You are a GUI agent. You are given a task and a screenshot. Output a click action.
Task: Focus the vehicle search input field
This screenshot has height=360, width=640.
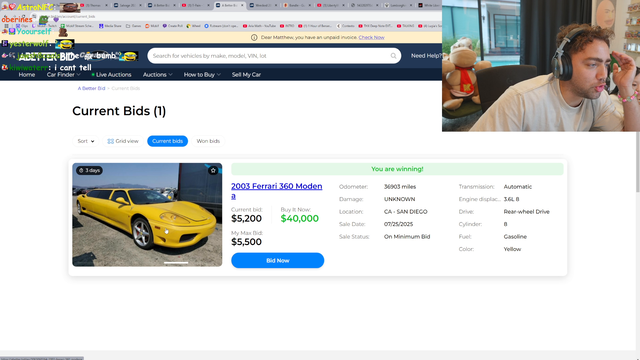click(x=273, y=56)
